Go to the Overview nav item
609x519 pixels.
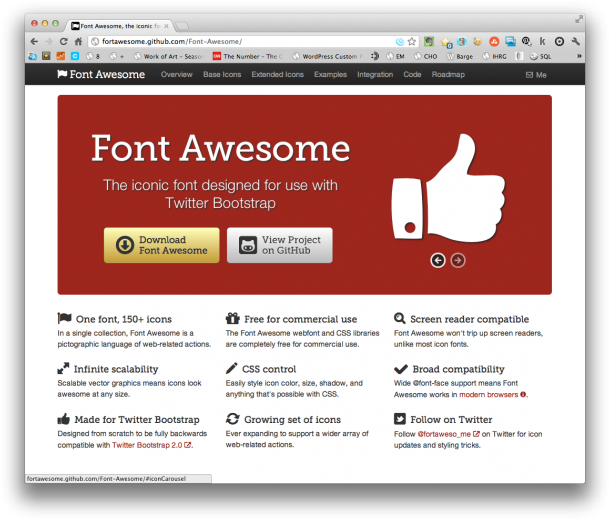(177, 75)
